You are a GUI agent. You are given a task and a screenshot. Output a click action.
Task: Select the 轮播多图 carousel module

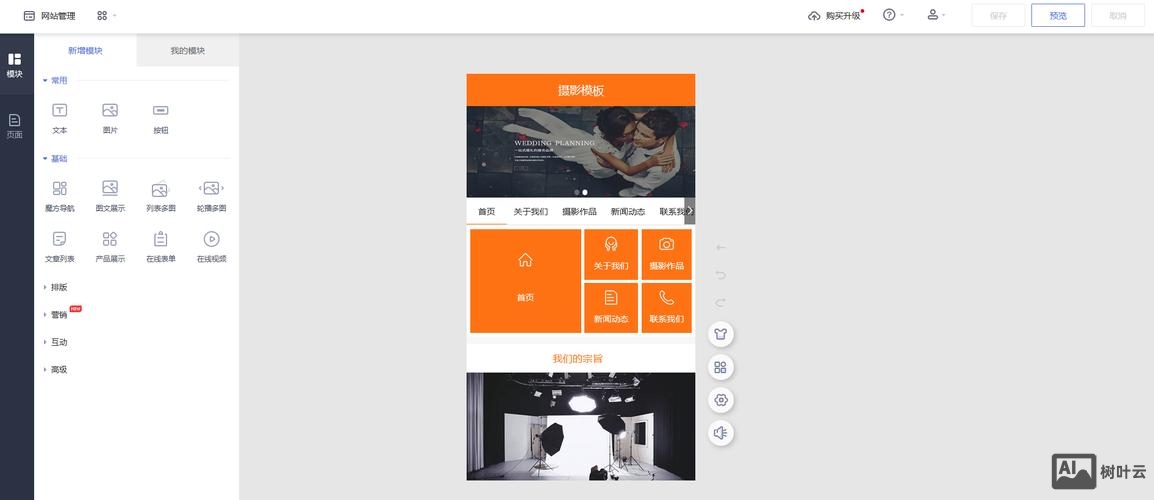211,195
